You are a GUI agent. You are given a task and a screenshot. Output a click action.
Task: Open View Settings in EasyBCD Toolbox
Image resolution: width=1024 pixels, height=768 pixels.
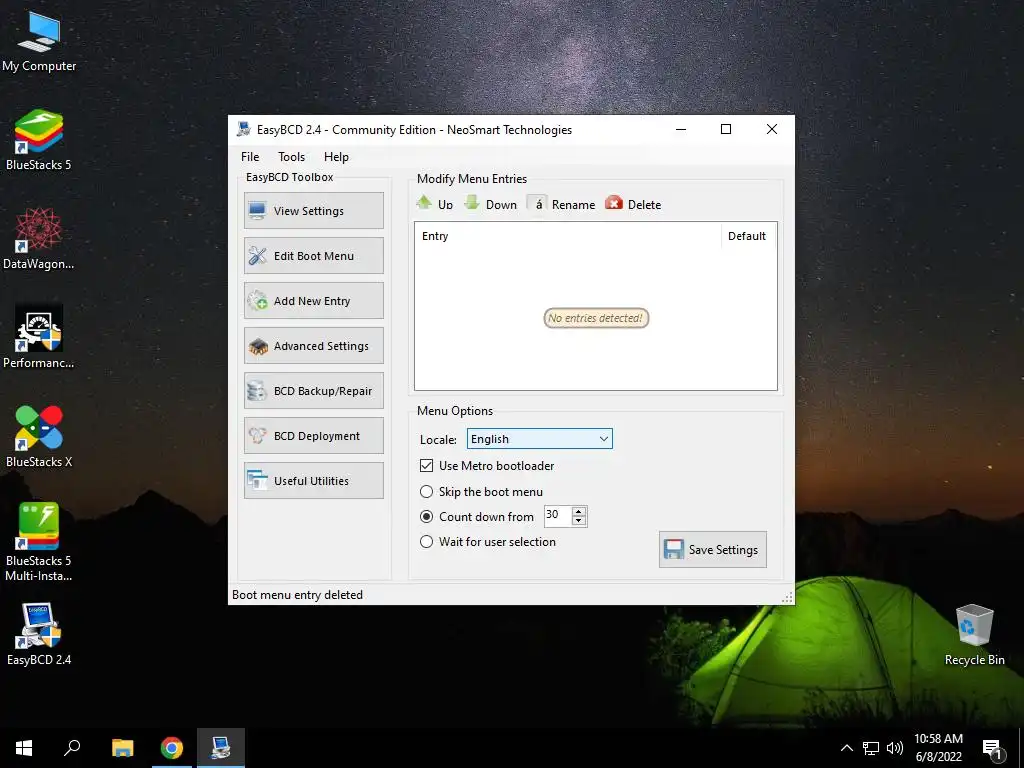(313, 210)
